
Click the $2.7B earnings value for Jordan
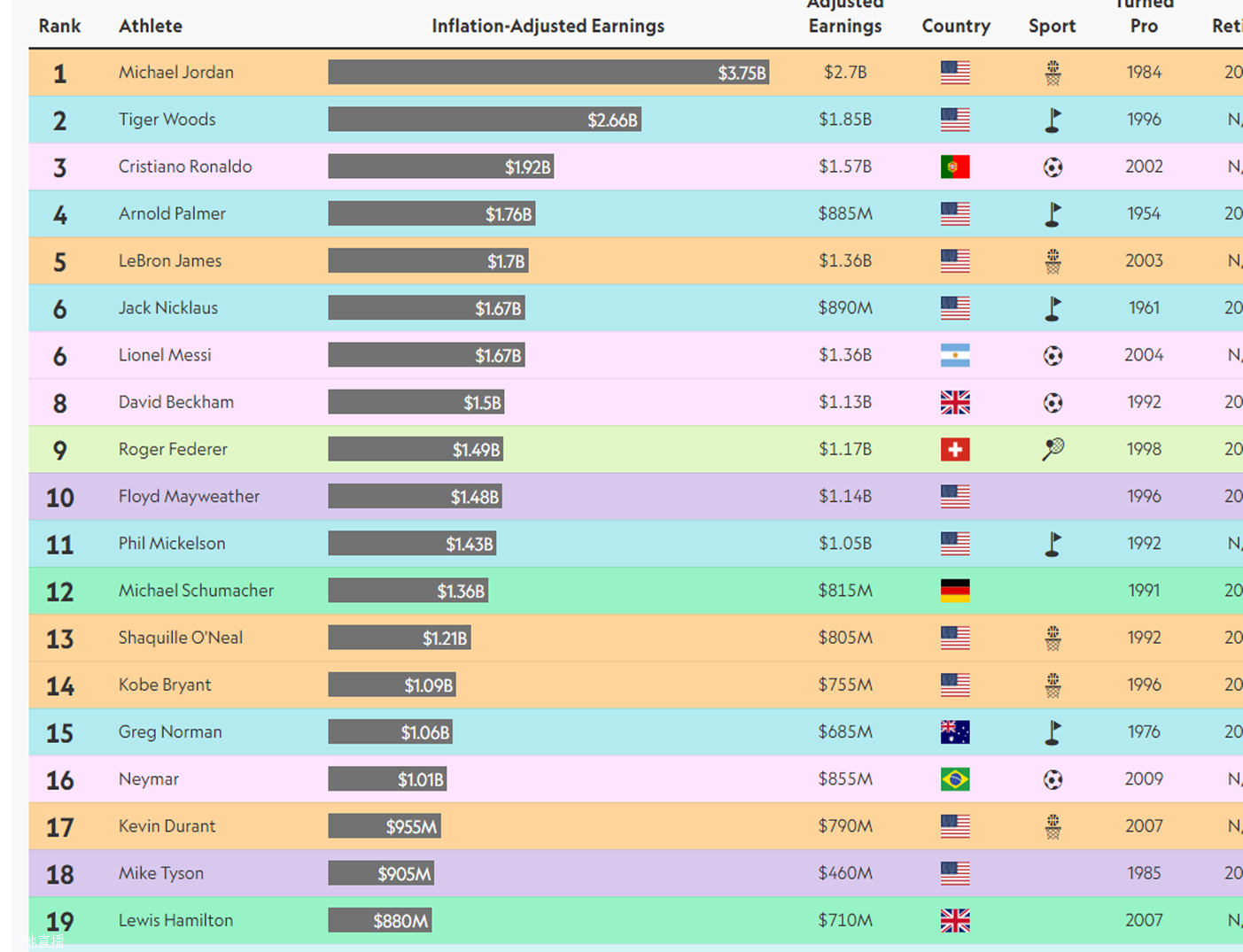[845, 73]
